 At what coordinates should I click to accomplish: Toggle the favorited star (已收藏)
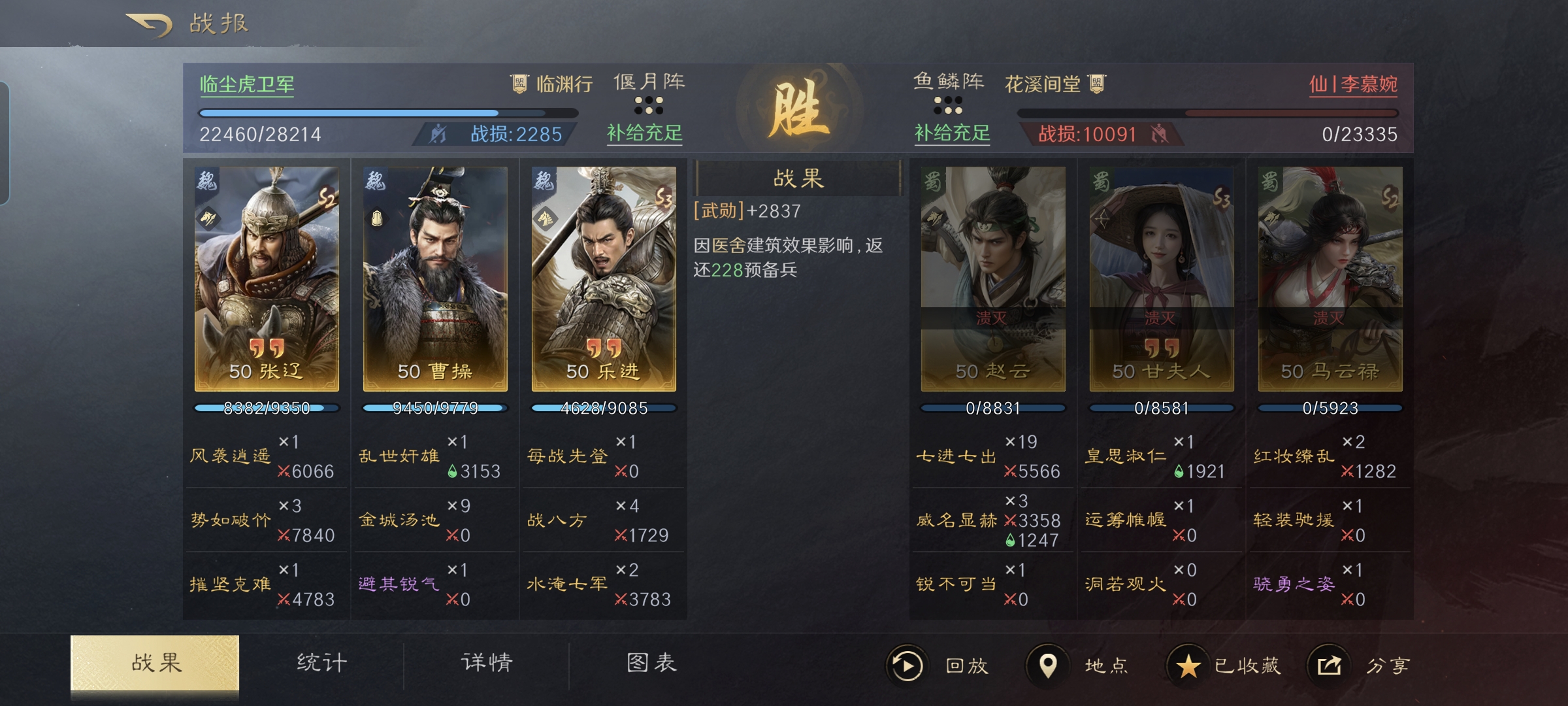(1188, 665)
